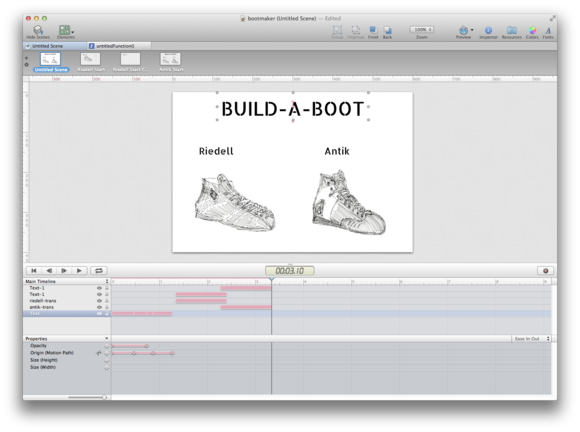580x432 pixels.
Task: Toggle visibility eye for selected Text row
Action: point(99,314)
